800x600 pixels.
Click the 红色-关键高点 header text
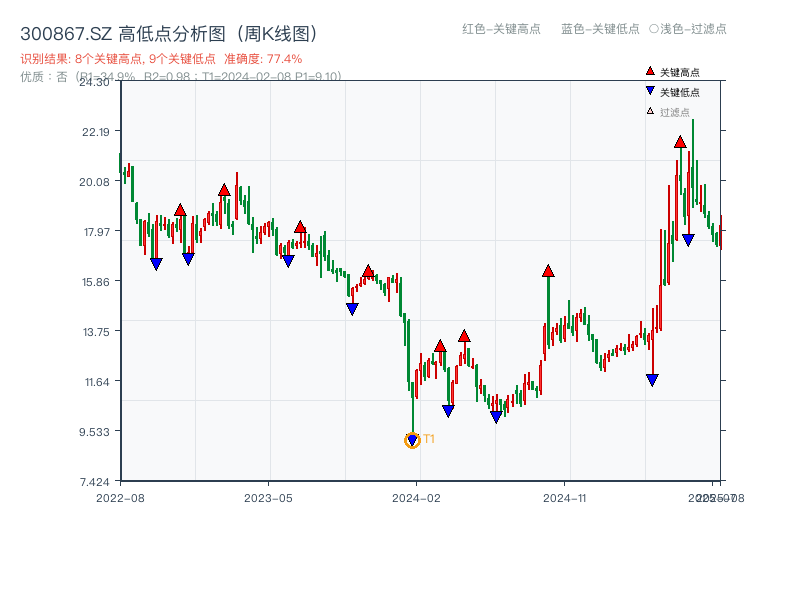[501, 29]
